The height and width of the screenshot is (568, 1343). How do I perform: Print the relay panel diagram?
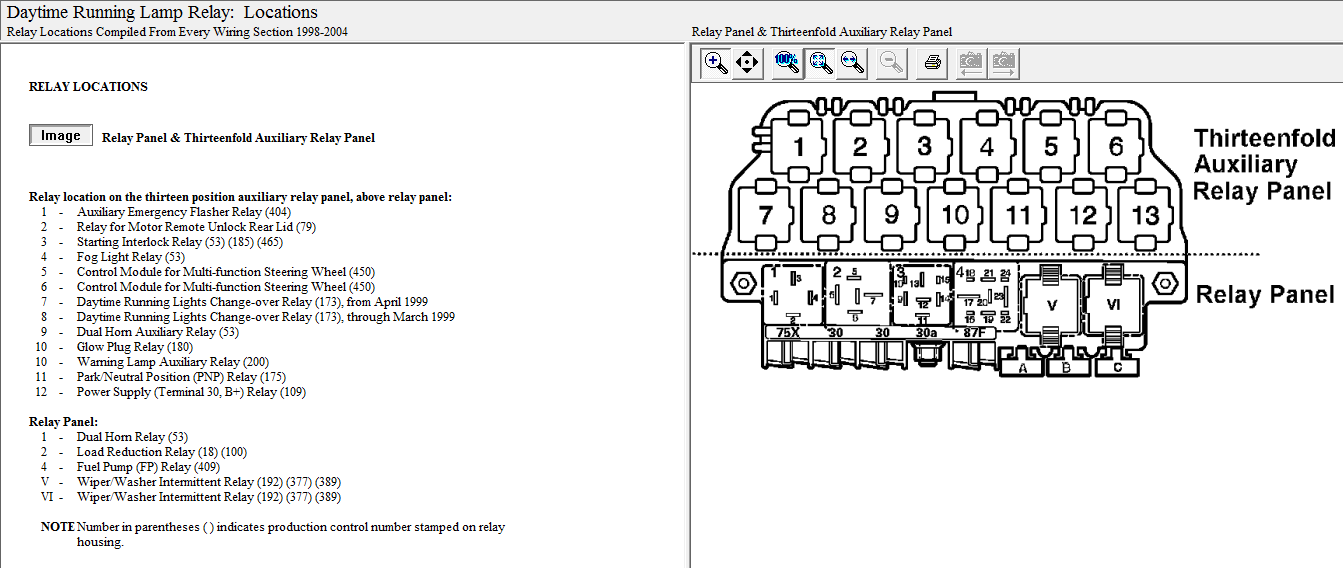pyautogui.click(x=932, y=63)
